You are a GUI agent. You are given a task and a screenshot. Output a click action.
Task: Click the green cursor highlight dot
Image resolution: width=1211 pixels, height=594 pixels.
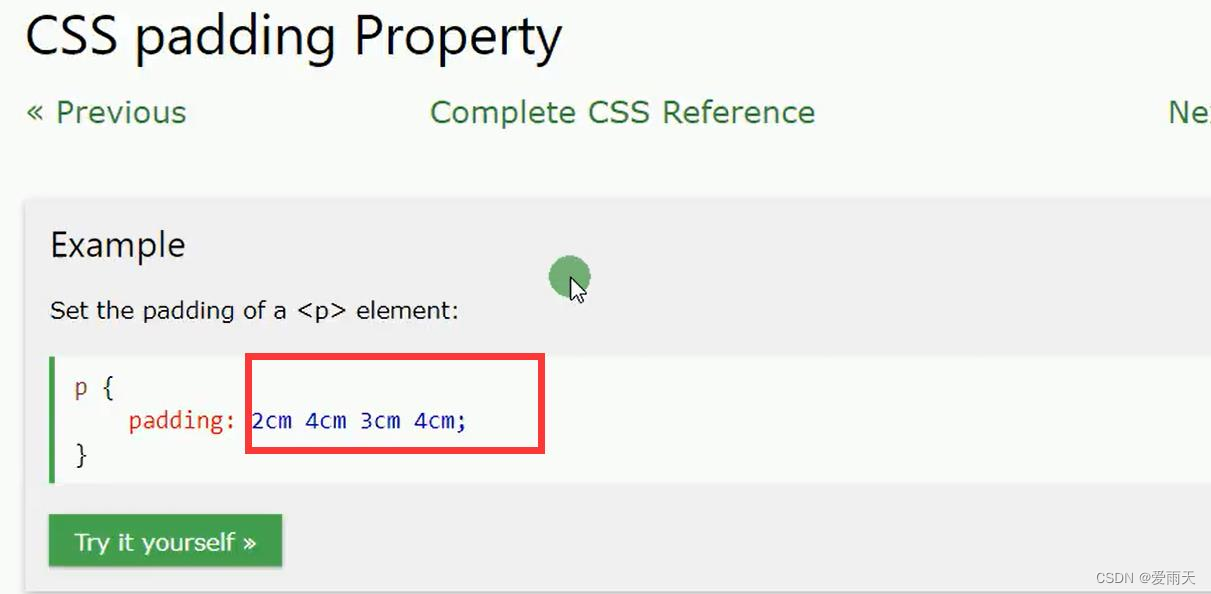tap(568, 276)
